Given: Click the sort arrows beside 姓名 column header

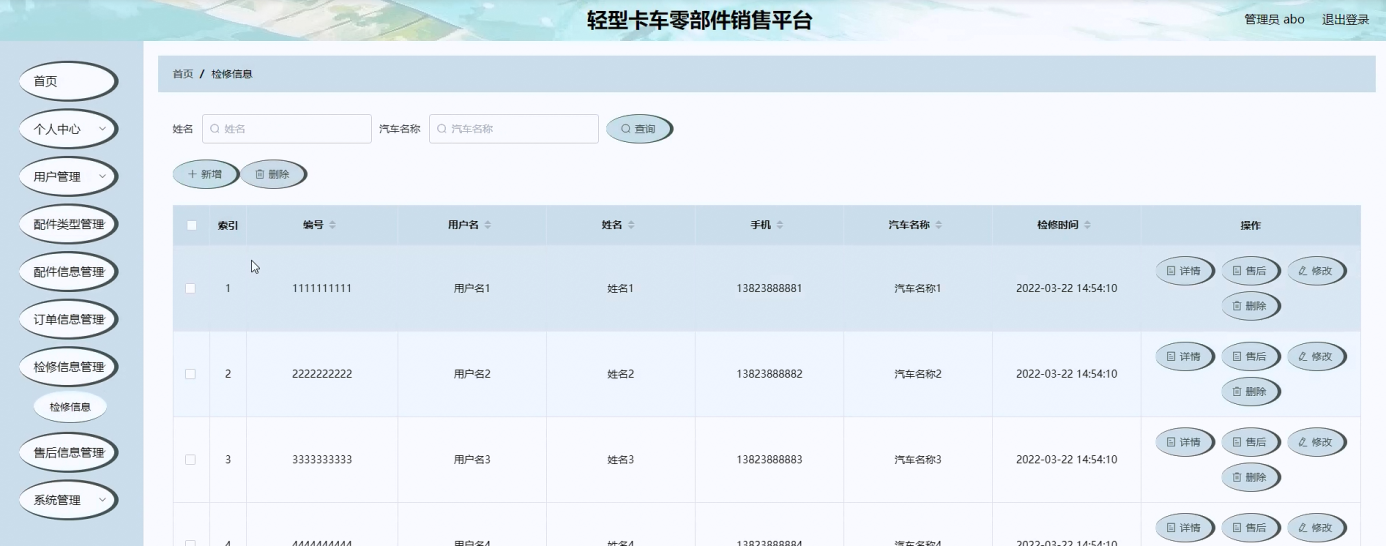Looking at the screenshot, I should point(631,226).
